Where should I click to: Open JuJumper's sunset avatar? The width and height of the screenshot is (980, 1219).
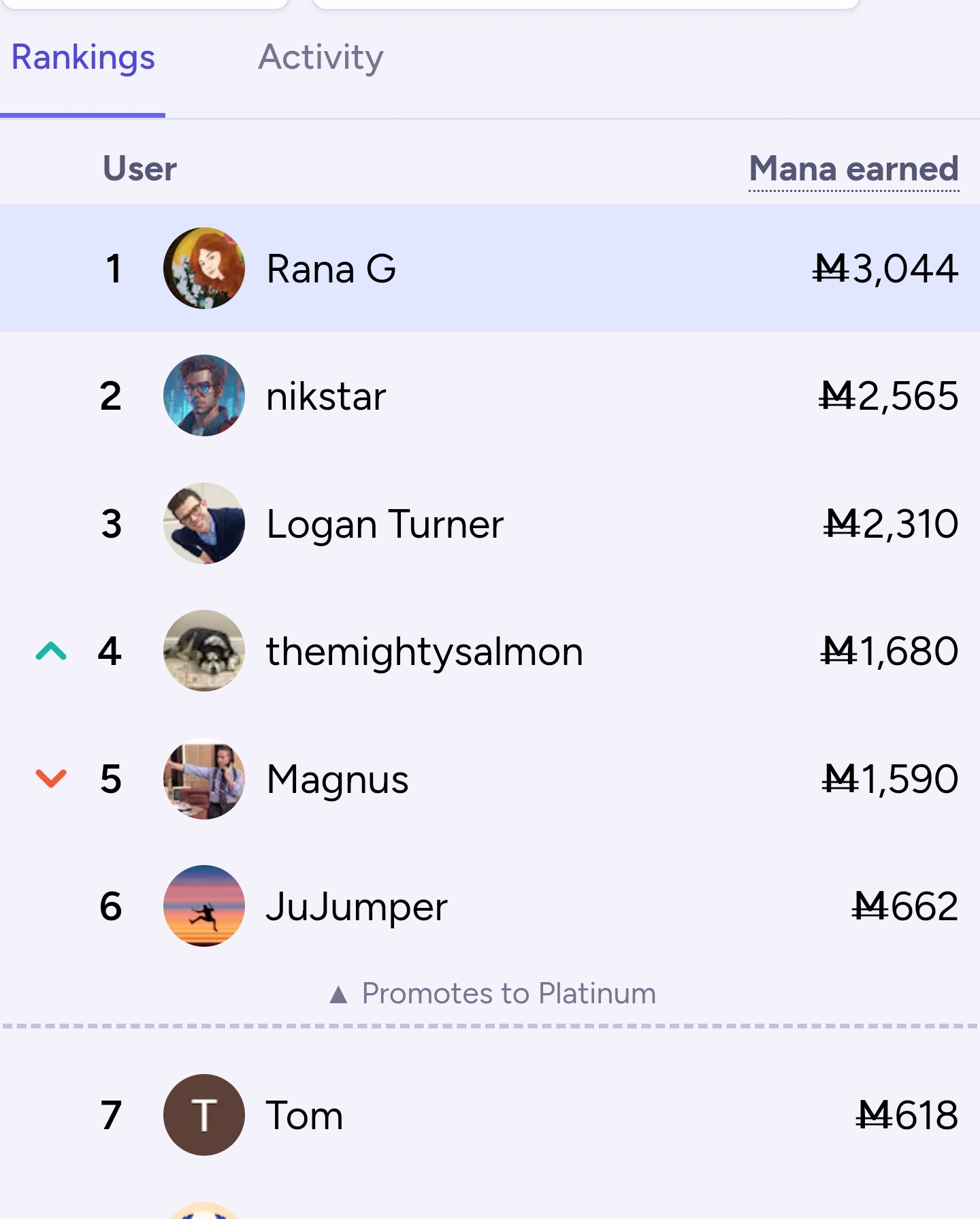click(x=204, y=906)
